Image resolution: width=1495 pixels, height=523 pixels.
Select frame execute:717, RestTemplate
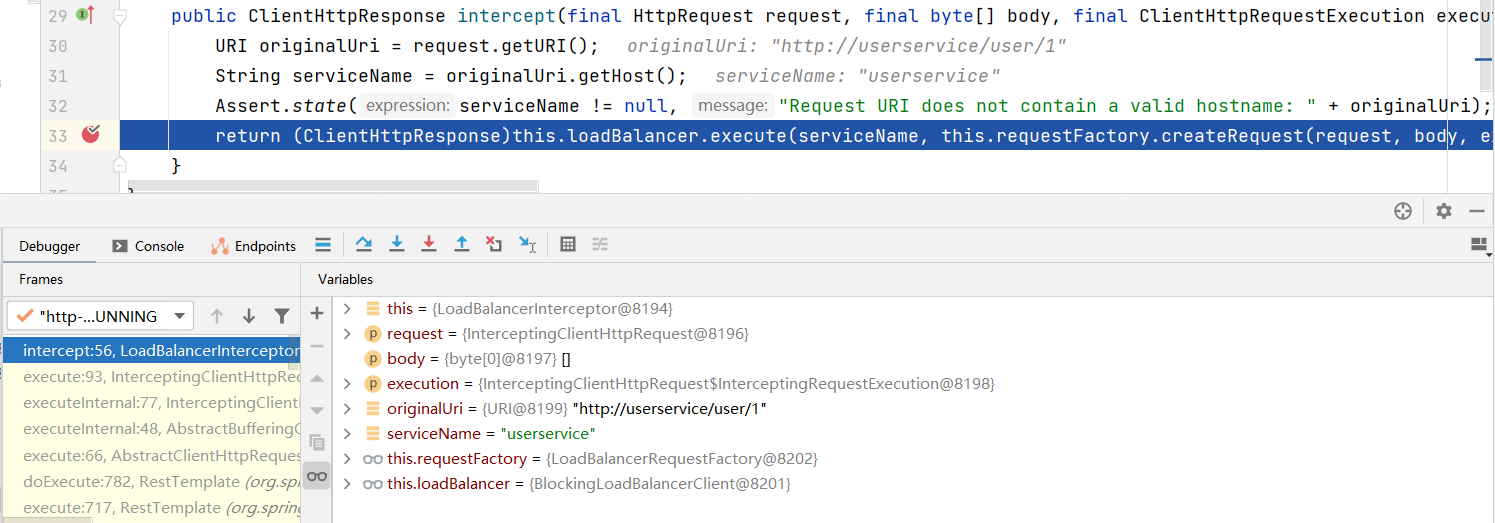pos(150,508)
